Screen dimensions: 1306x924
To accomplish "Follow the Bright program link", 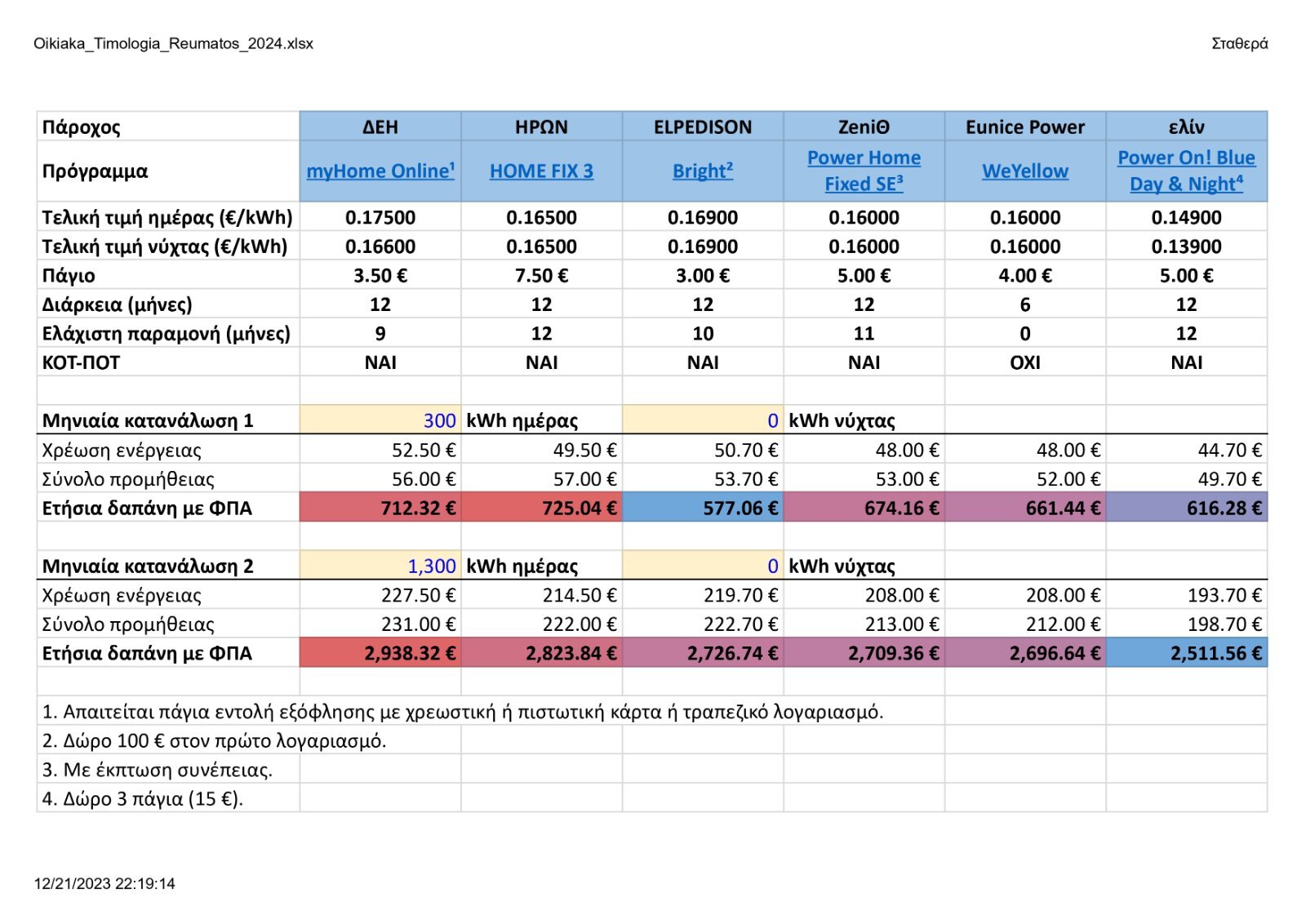I will click(703, 171).
